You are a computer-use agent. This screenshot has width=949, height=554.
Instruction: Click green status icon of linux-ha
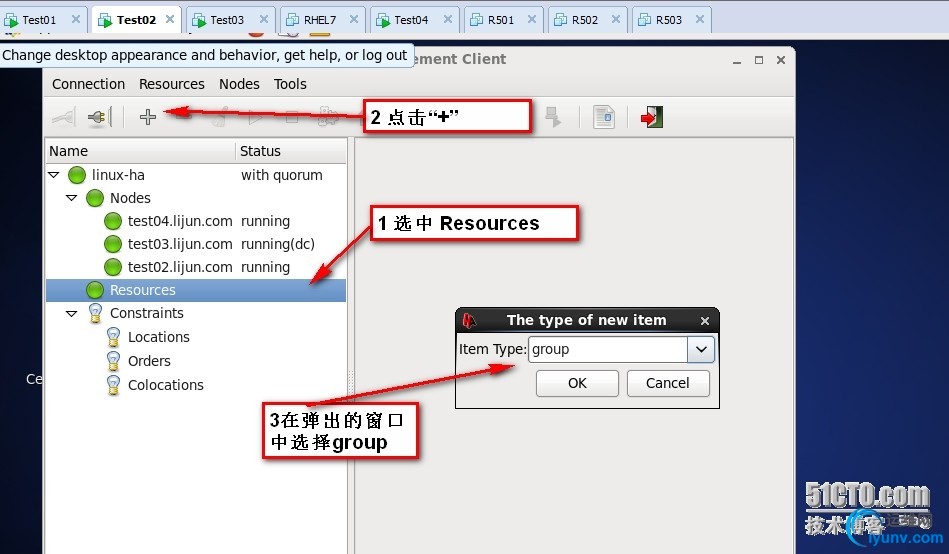coord(77,175)
